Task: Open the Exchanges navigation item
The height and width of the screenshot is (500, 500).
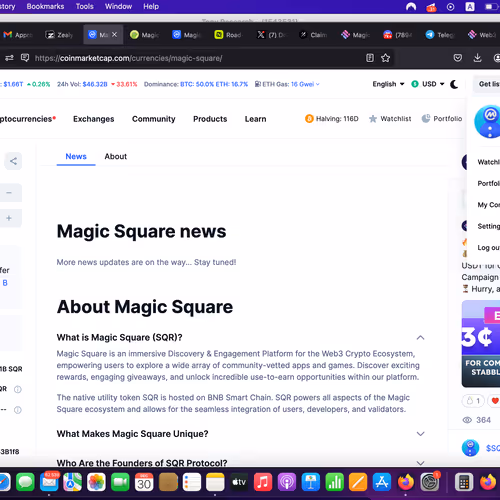Action: (x=94, y=119)
